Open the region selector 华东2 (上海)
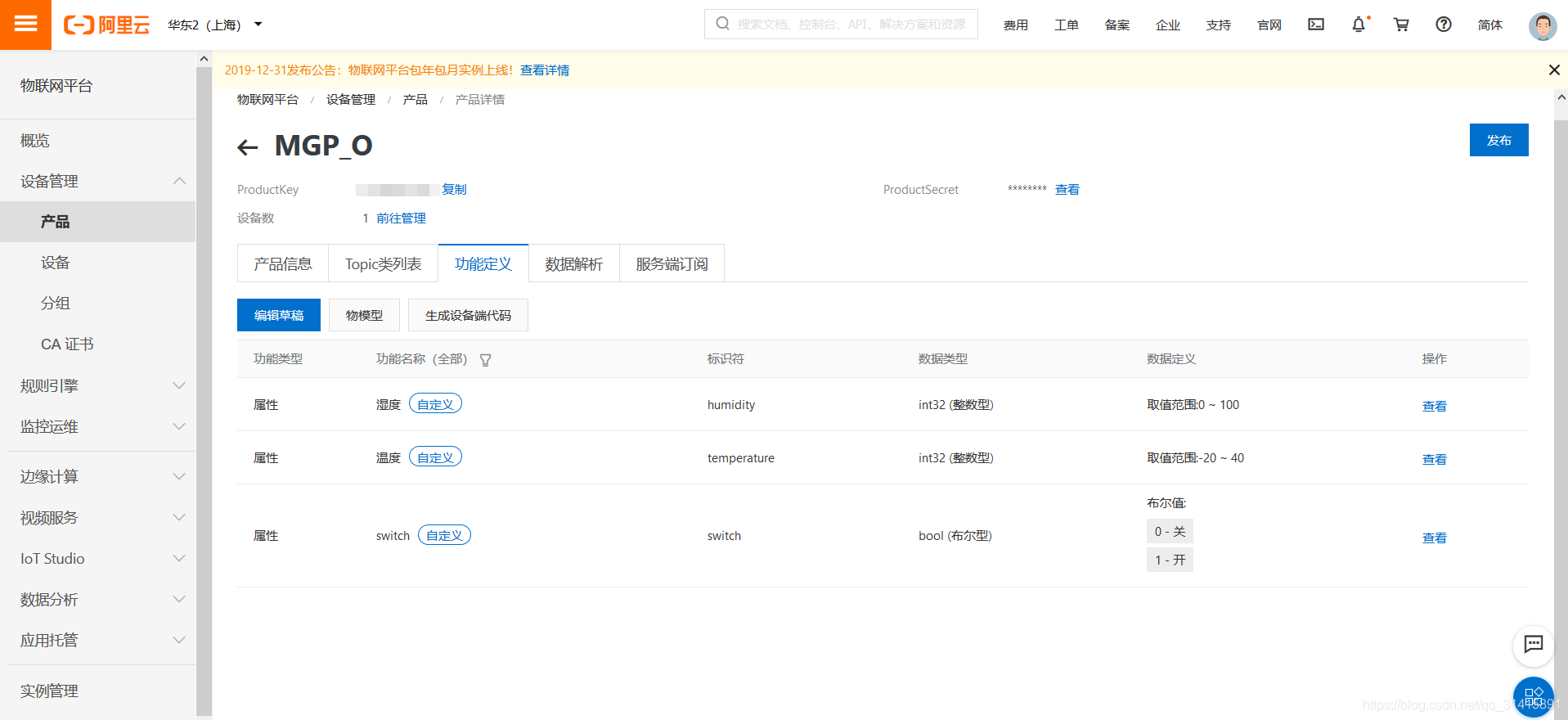1568x720 pixels. [x=215, y=25]
